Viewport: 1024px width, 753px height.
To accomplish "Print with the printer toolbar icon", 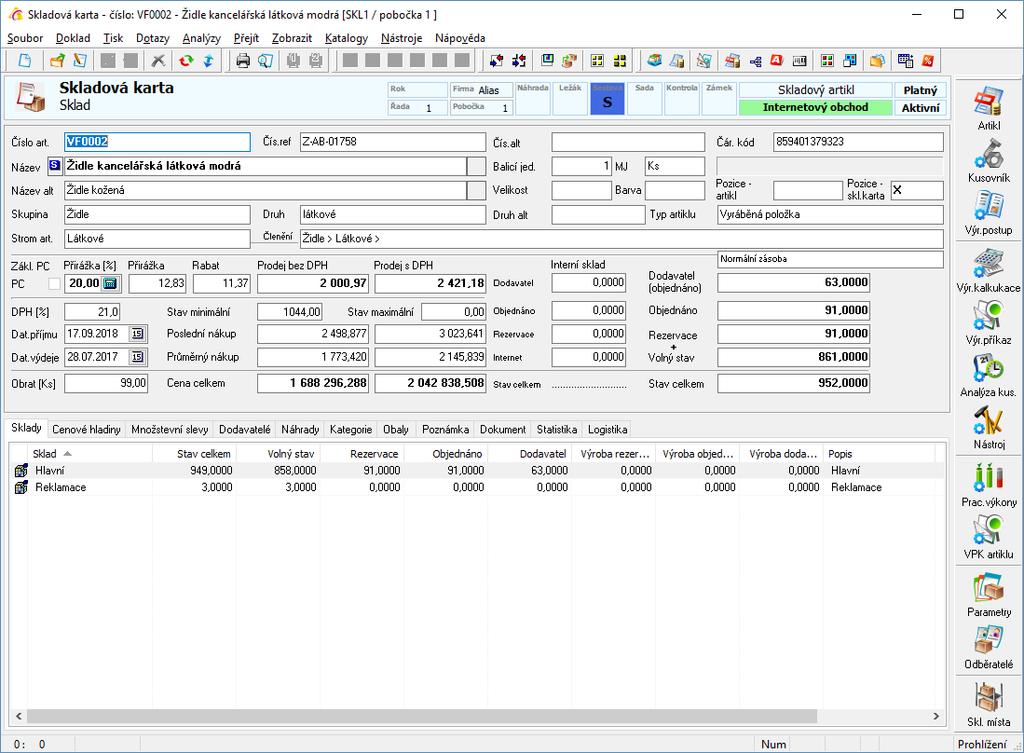I will (243, 61).
